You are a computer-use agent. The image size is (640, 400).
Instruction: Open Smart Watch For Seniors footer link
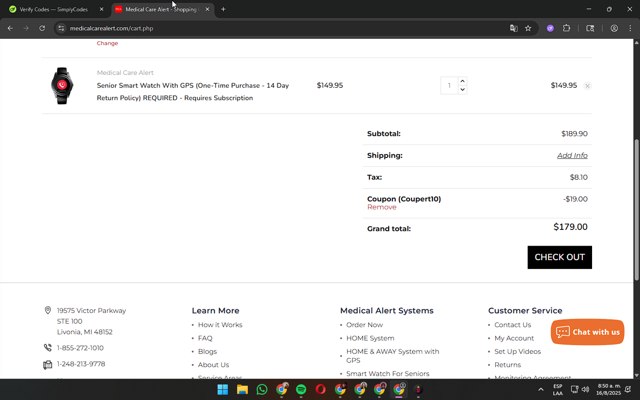388,373
